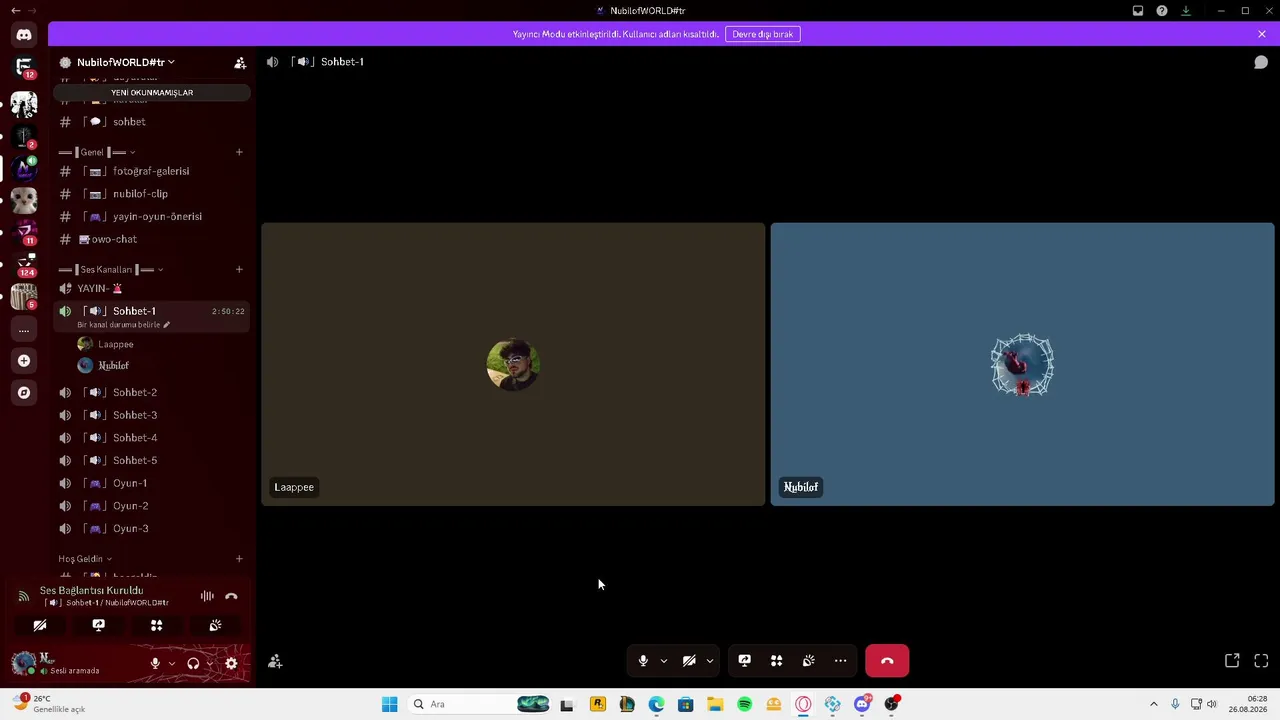Screen dimensions: 1280x720
Task: Open more call options (three dots)
Action: (840, 661)
